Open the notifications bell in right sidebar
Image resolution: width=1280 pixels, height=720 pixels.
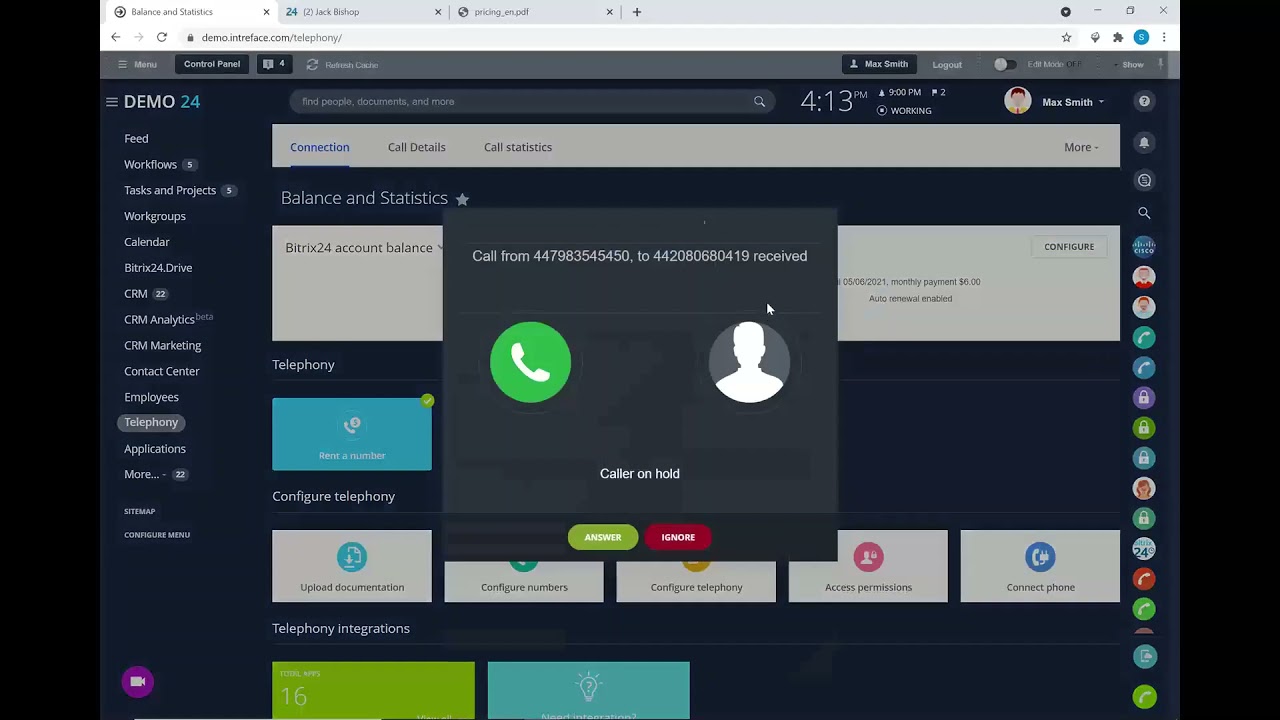(x=1144, y=142)
